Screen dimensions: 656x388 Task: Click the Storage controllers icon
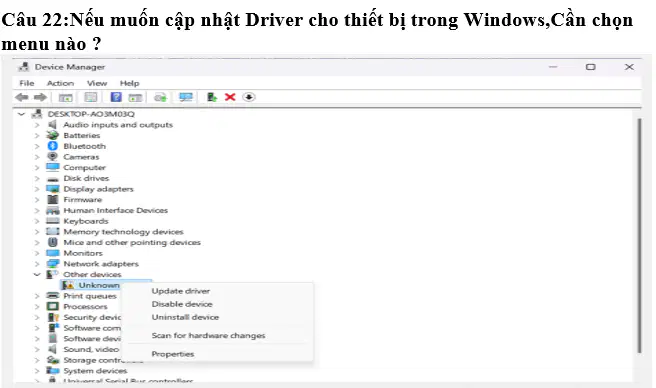[x=53, y=360]
